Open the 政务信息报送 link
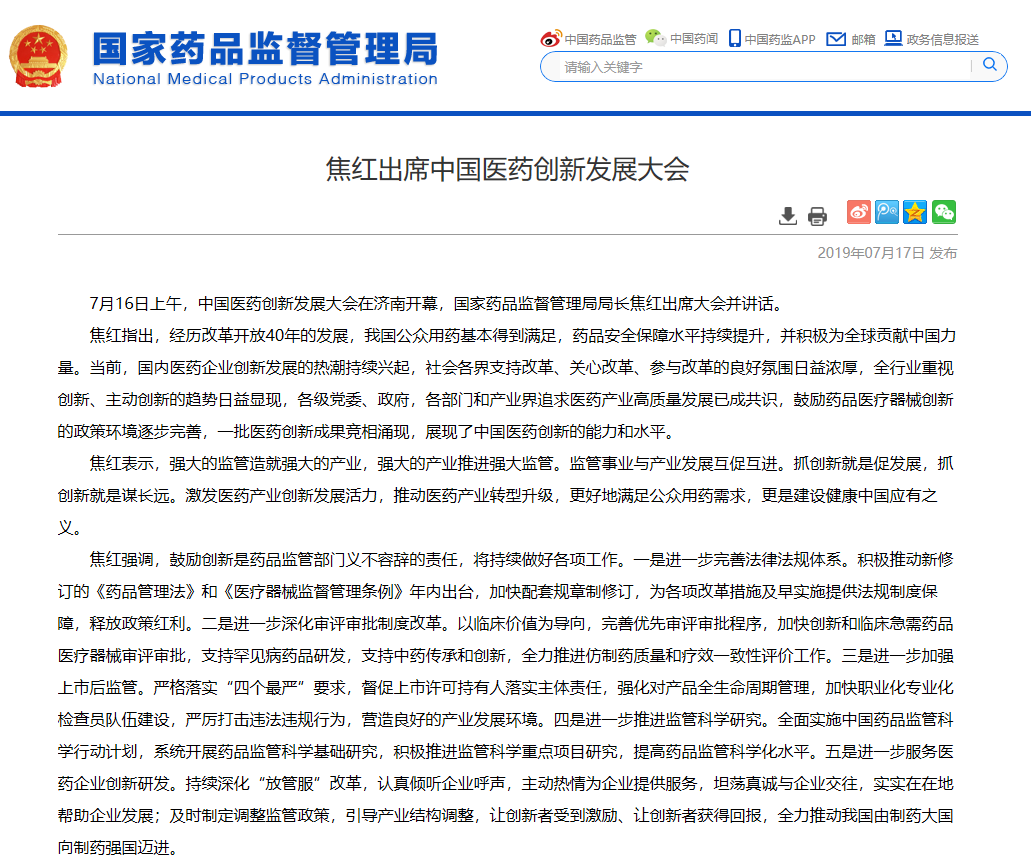Image resolution: width=1031 pixels, height=859 pixels. [942, 40]
